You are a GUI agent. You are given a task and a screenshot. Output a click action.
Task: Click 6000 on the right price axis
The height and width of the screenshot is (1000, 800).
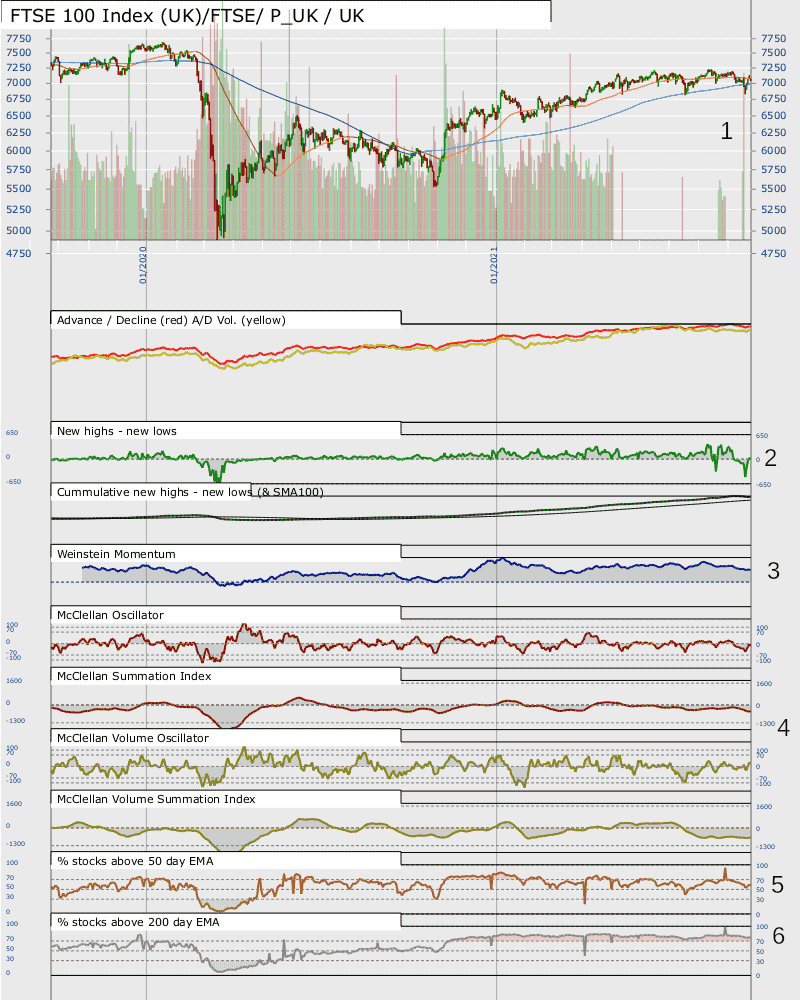click(x=773, y=151)
